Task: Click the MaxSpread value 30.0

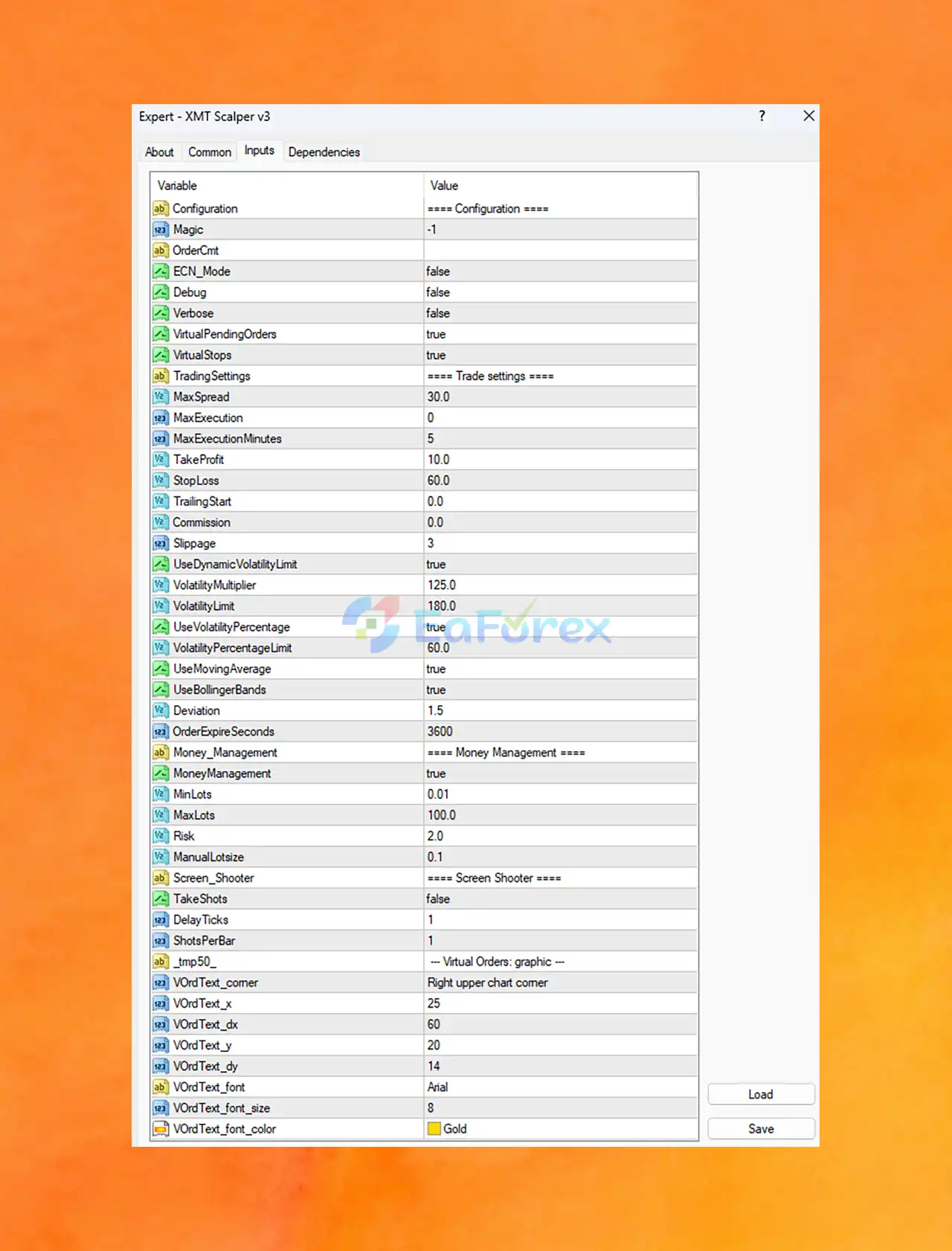Action: pos(439,397)
